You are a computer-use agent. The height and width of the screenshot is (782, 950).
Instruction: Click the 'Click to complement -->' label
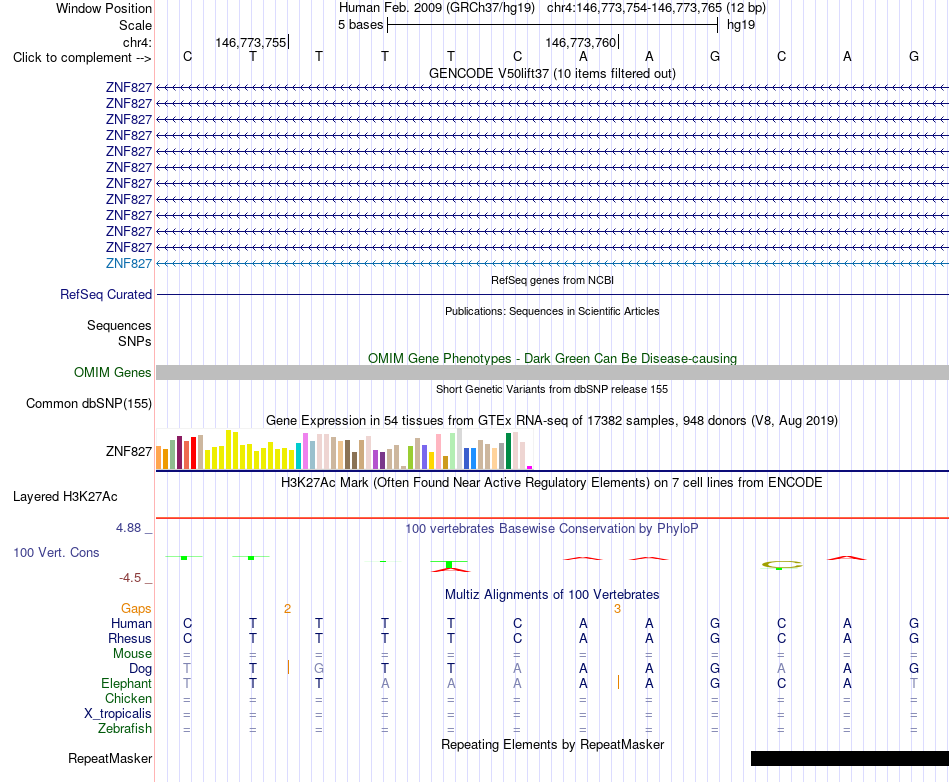pyautogui.click(x=82, y=58)
